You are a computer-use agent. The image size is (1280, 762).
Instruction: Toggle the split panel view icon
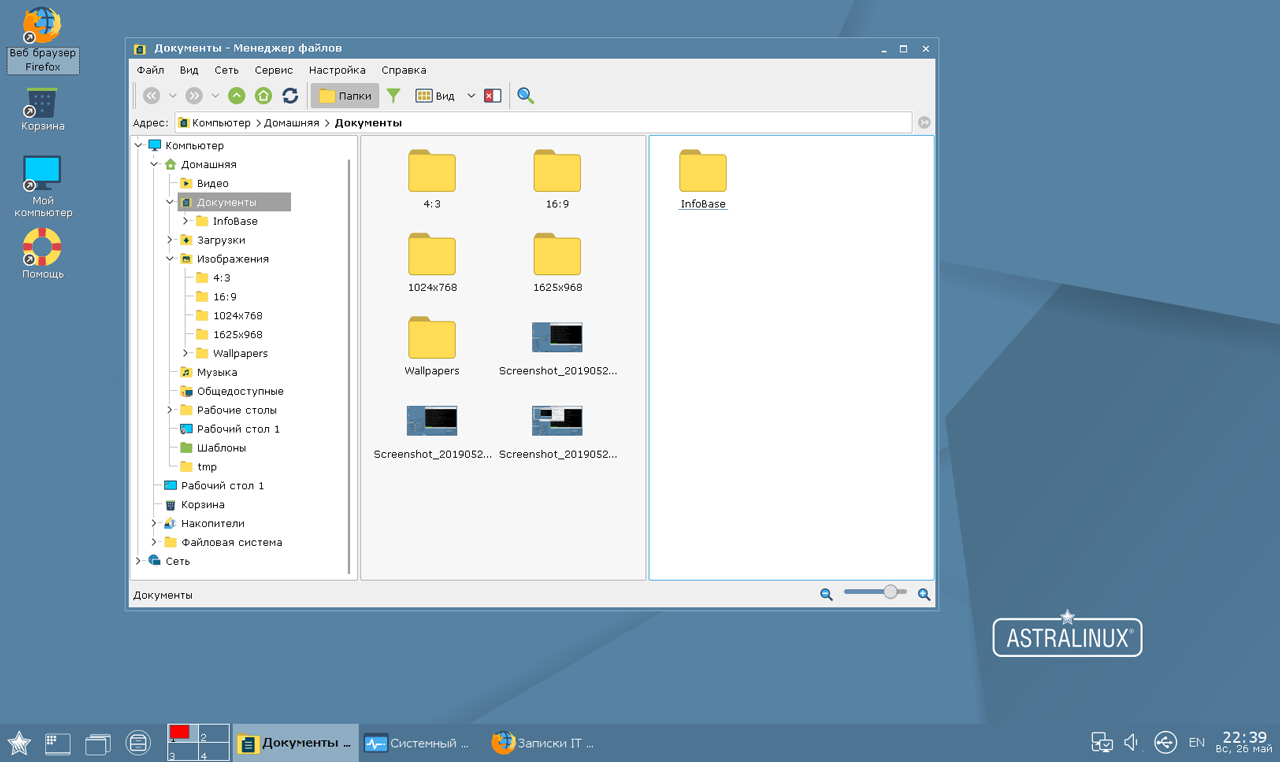point(492,96)
